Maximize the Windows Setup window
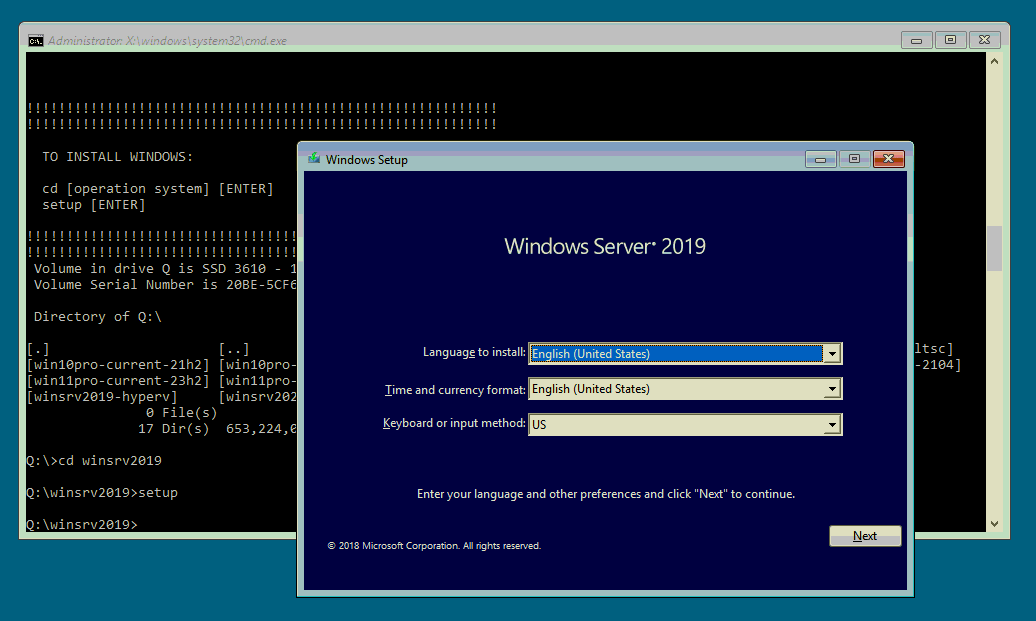The image size is (1036, 621). click(x=853, y=159)
